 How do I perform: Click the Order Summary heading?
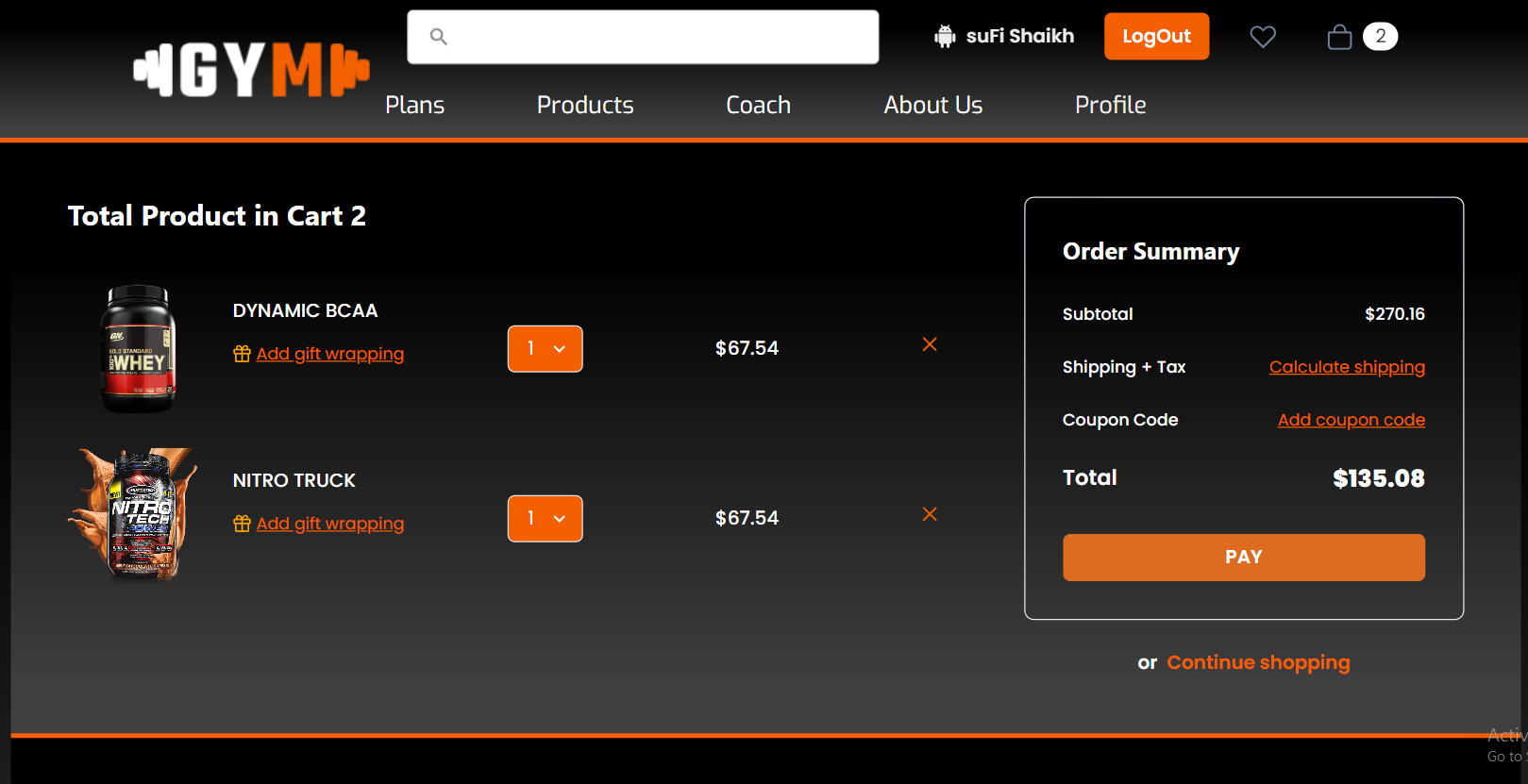[x=1150, y=252]
